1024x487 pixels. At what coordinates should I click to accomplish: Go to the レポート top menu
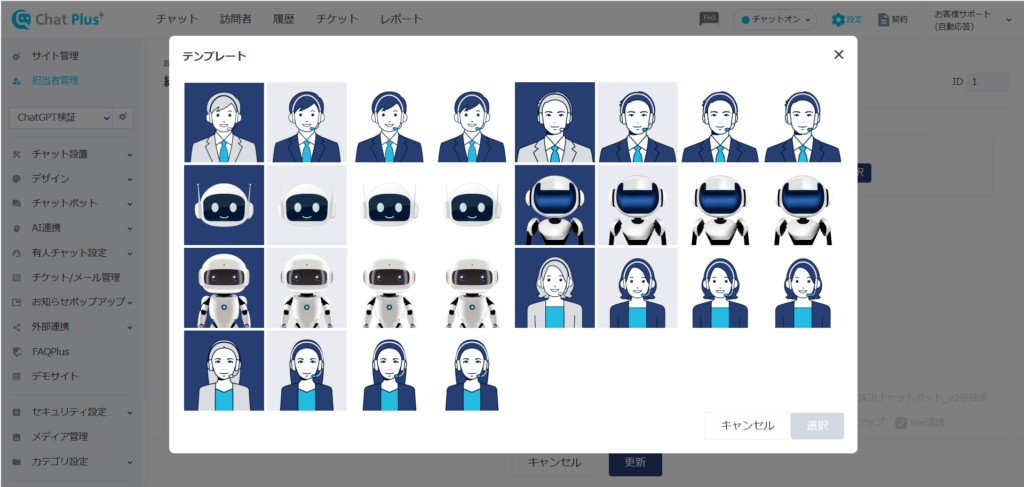click(401, 19)
